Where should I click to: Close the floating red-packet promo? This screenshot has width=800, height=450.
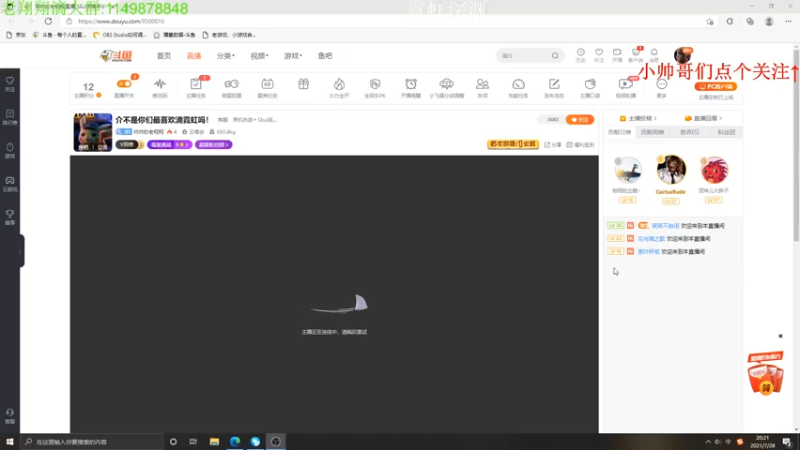coord(780,336)
